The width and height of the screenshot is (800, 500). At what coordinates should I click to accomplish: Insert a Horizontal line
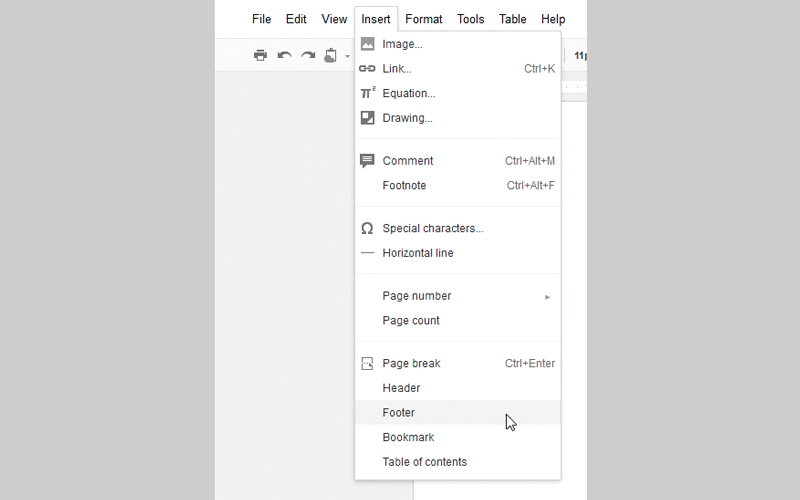pos(418,253)
